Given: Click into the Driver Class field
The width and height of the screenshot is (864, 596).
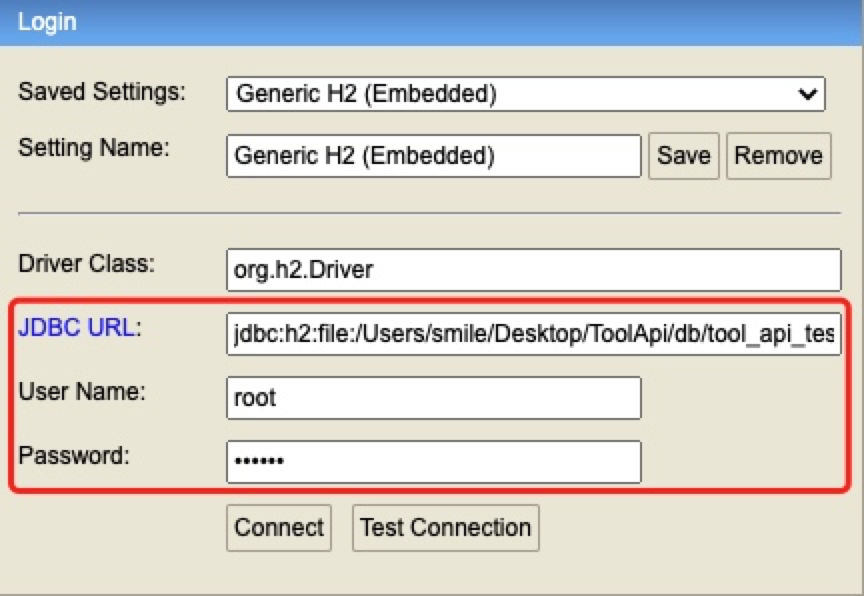Looking at the screenshot, I should pyautogui.click(x=534, y=270).
